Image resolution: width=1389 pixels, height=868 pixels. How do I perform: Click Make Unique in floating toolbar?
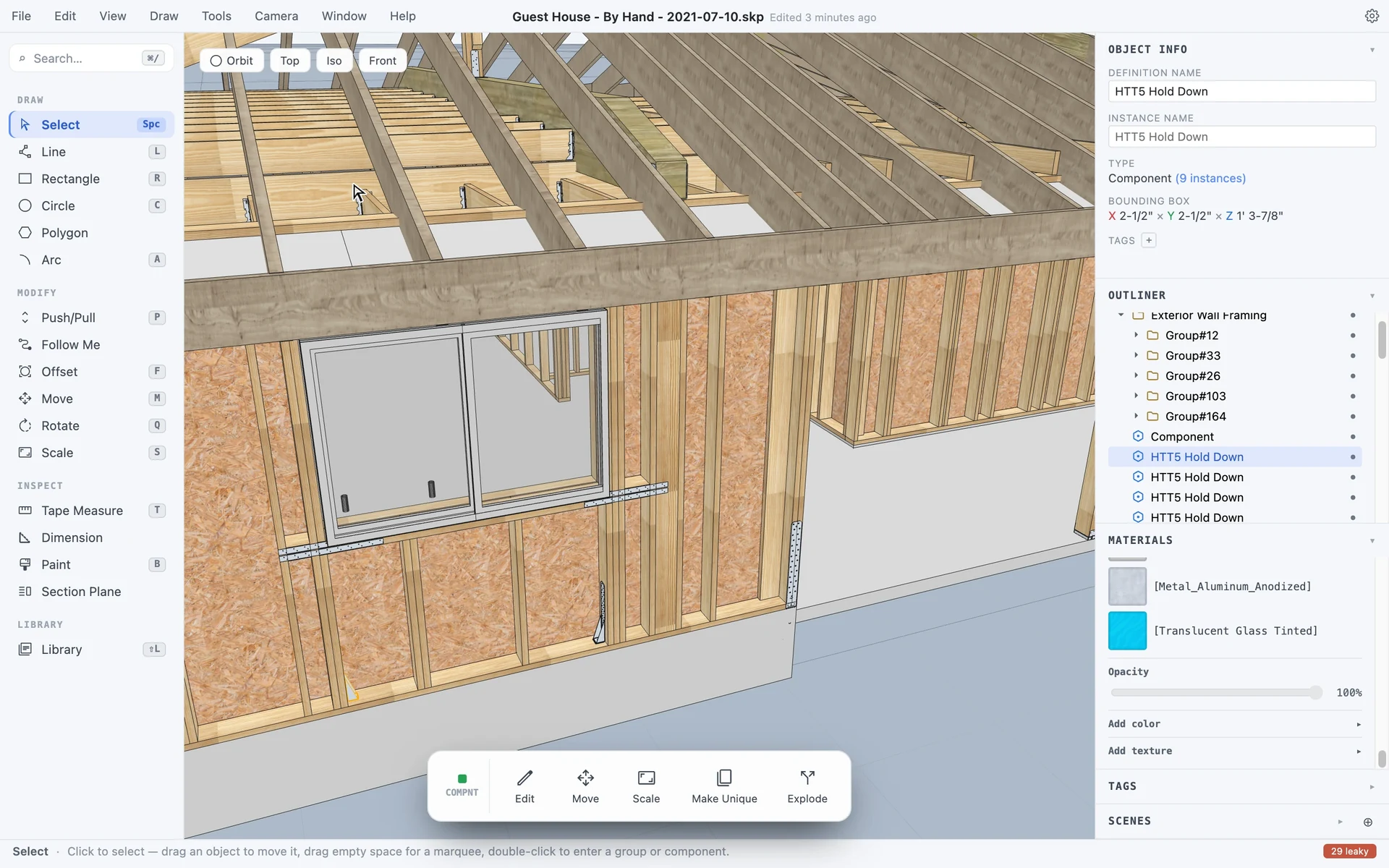724,786
